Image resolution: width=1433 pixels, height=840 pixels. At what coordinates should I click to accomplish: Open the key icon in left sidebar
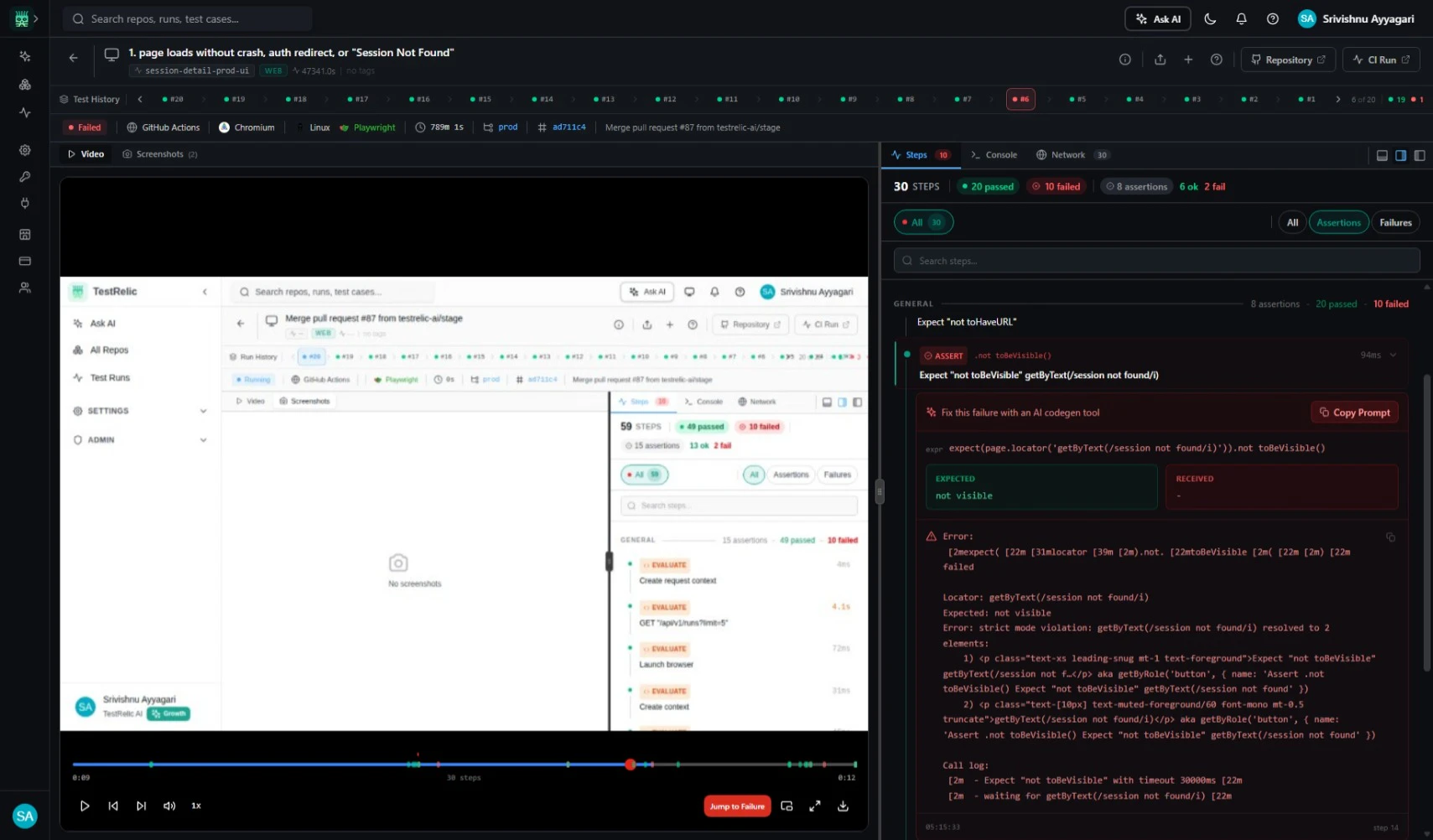point(25,177)
